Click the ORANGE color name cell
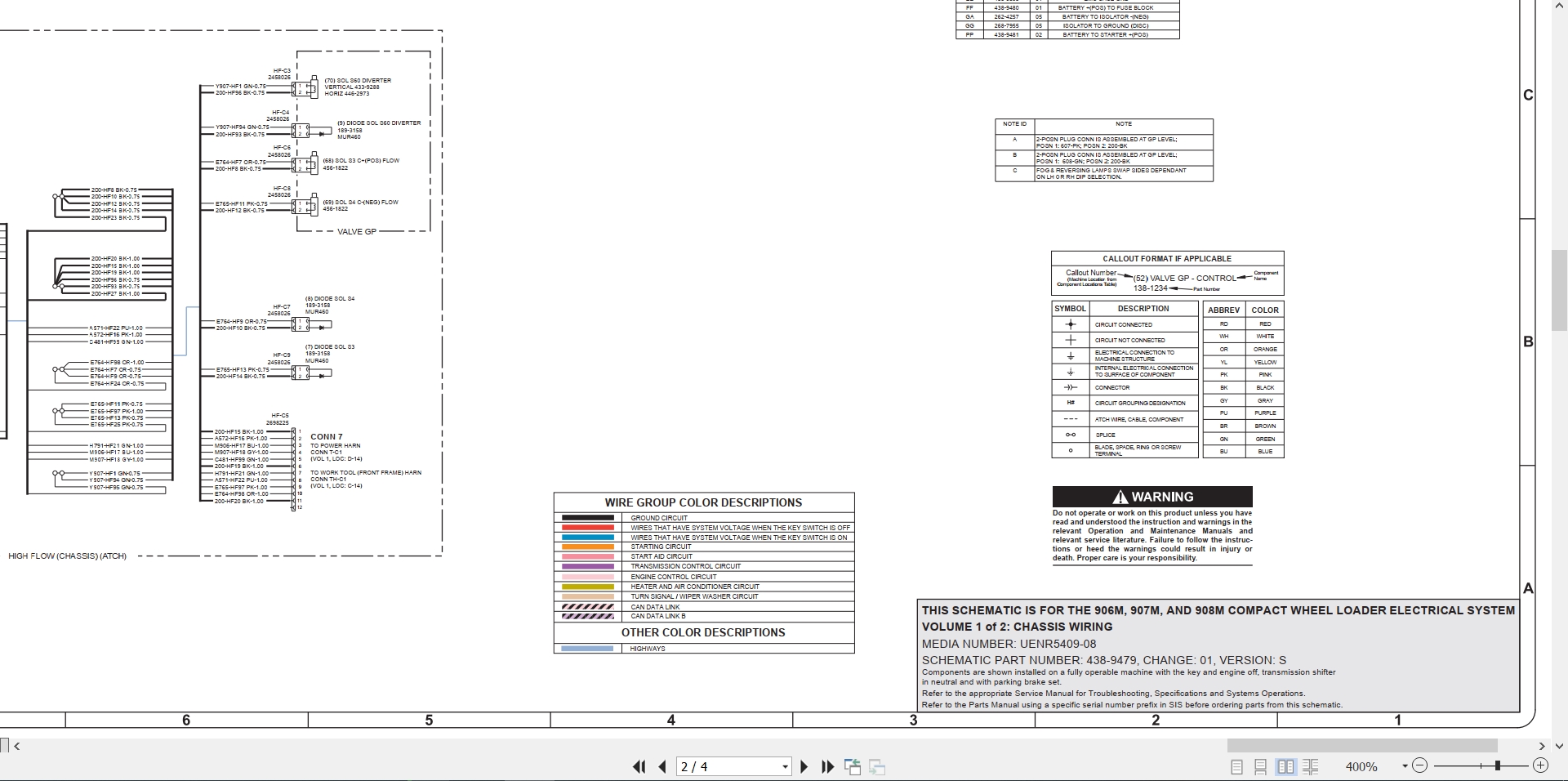Screen dimensions: 1568x781 pos(1265,350)
